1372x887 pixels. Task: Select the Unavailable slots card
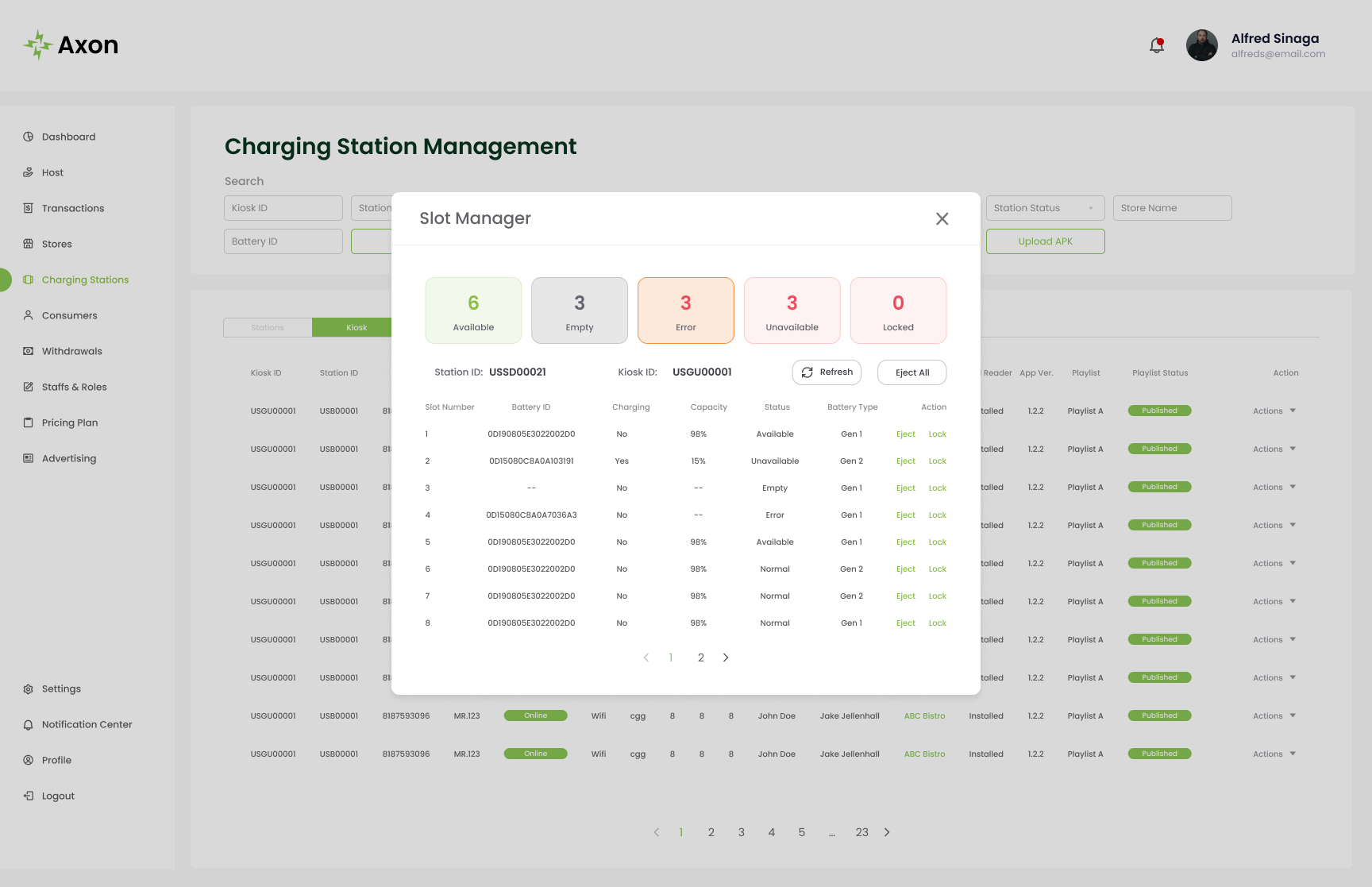(x=792, y=310)
